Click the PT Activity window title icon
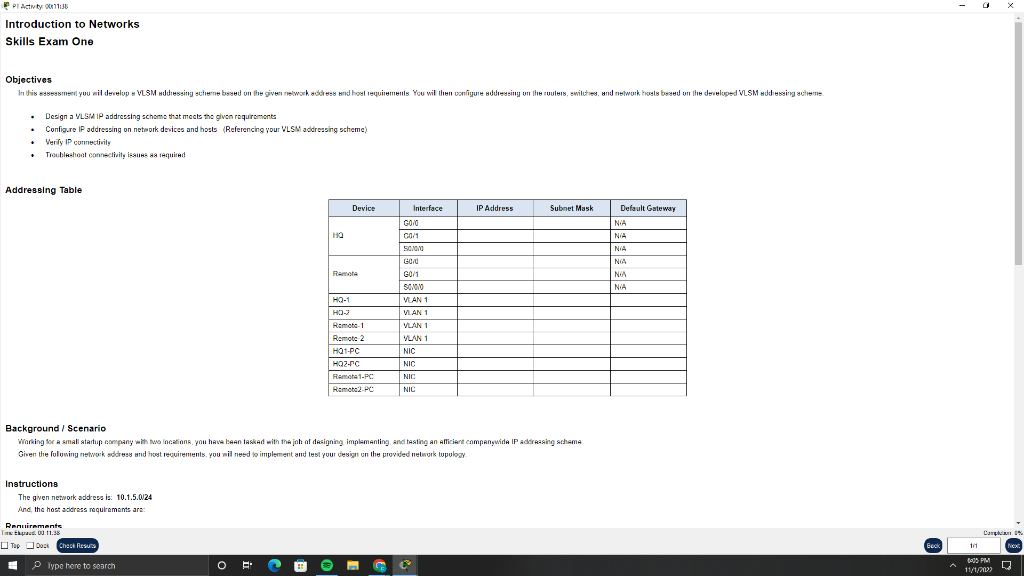 click(x=7, y=6)
